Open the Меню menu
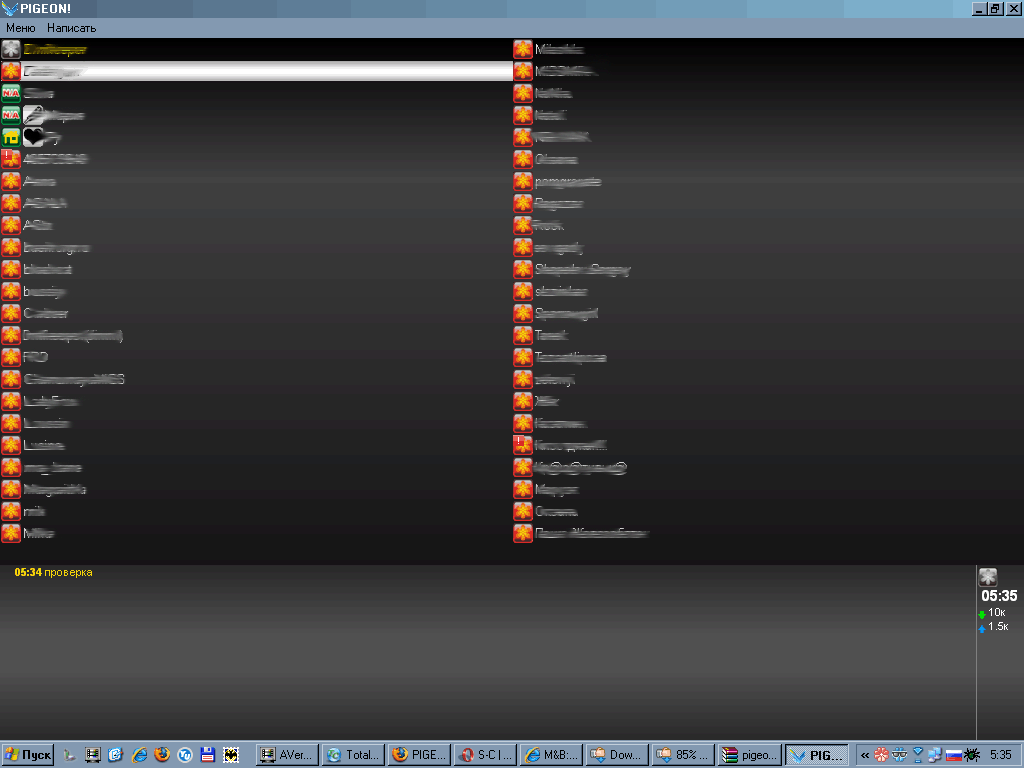This screenshot has width=1024, height=768. coord(21,28)
